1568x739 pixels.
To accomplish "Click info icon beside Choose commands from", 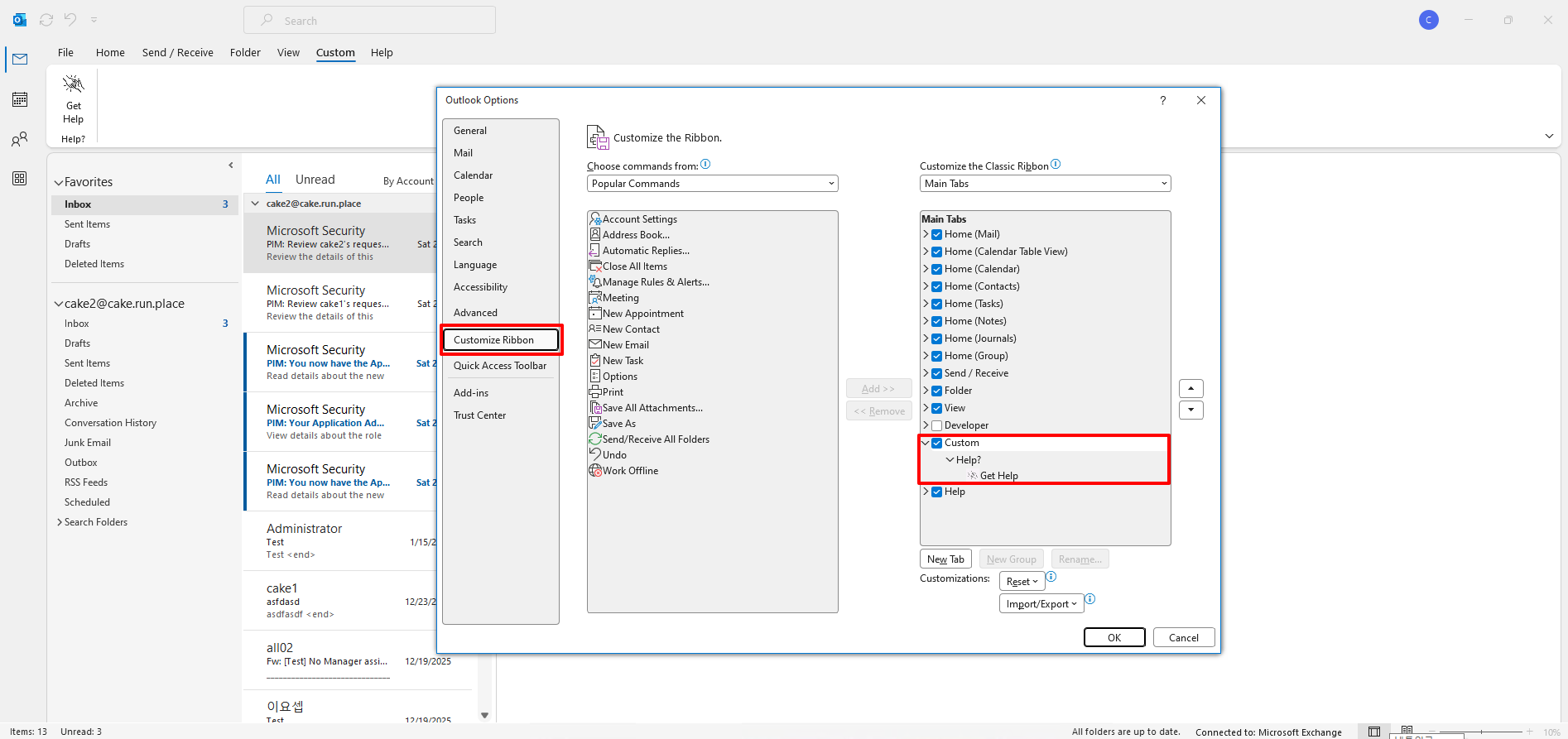I will pos(705,164).
